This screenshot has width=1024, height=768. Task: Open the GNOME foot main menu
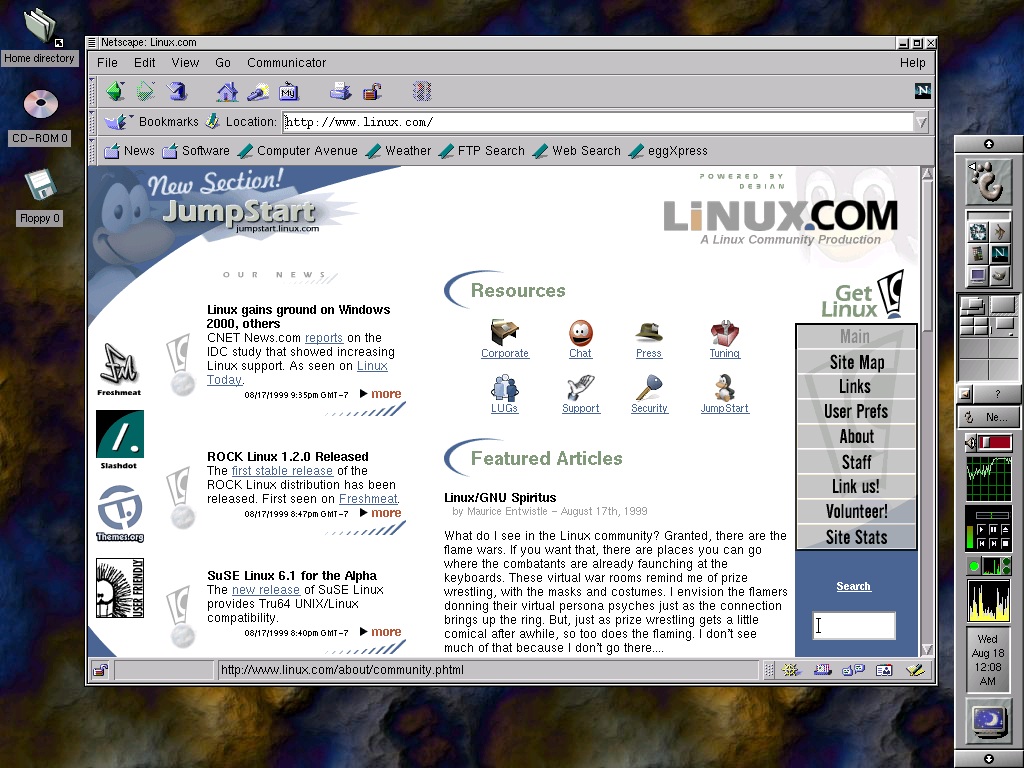coord(988,181)
